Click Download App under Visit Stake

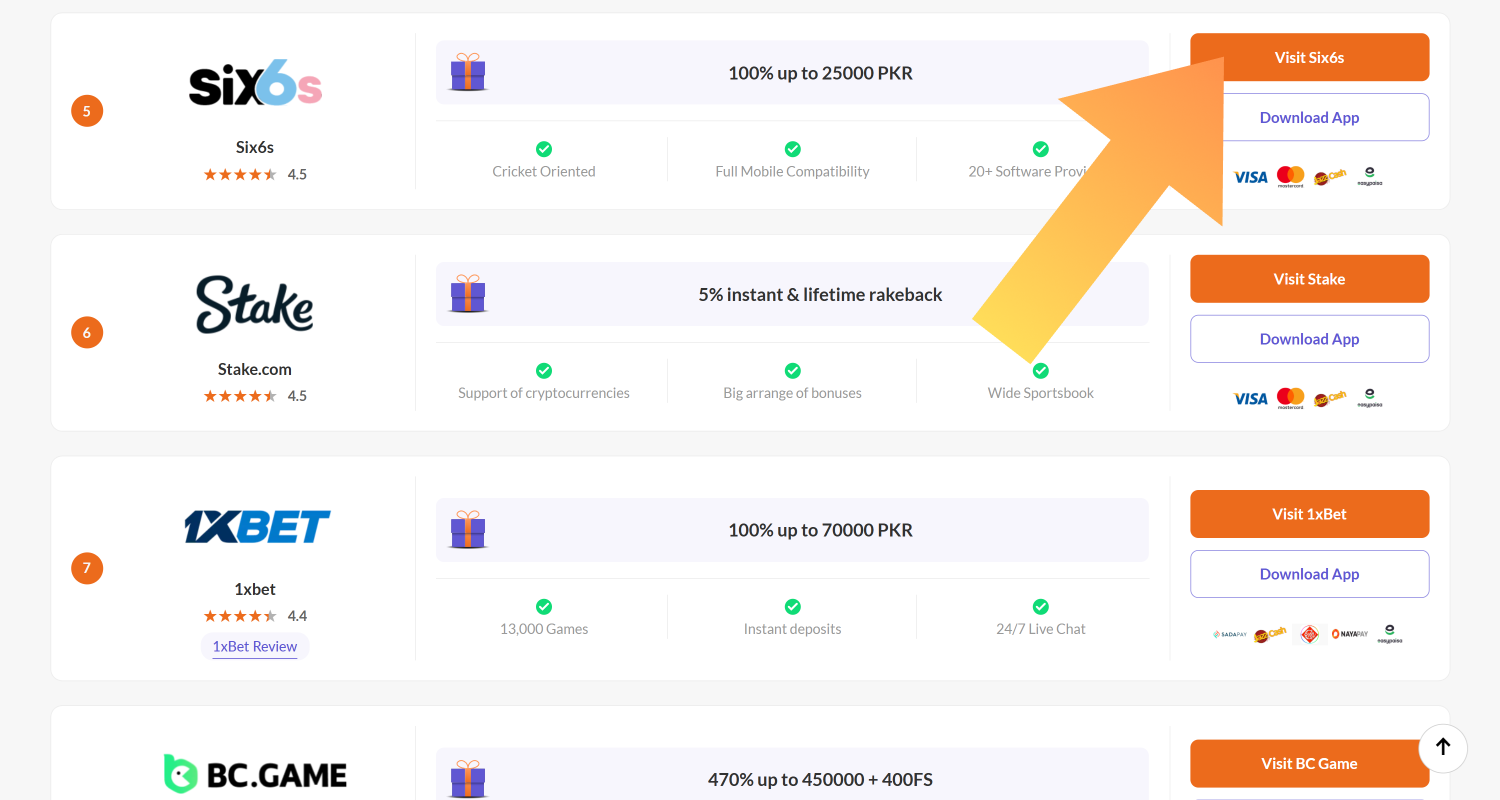coord(1309,339)
